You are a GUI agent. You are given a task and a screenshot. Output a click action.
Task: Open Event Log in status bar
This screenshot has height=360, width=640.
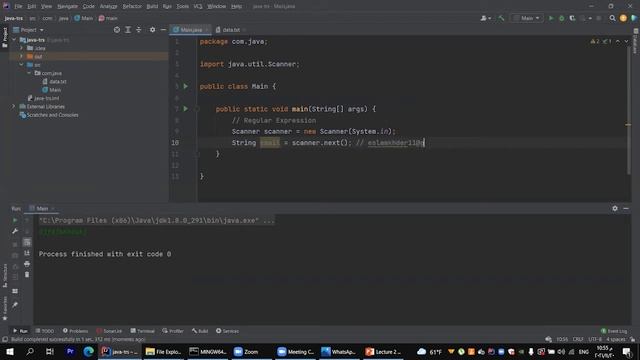(614, 331)
